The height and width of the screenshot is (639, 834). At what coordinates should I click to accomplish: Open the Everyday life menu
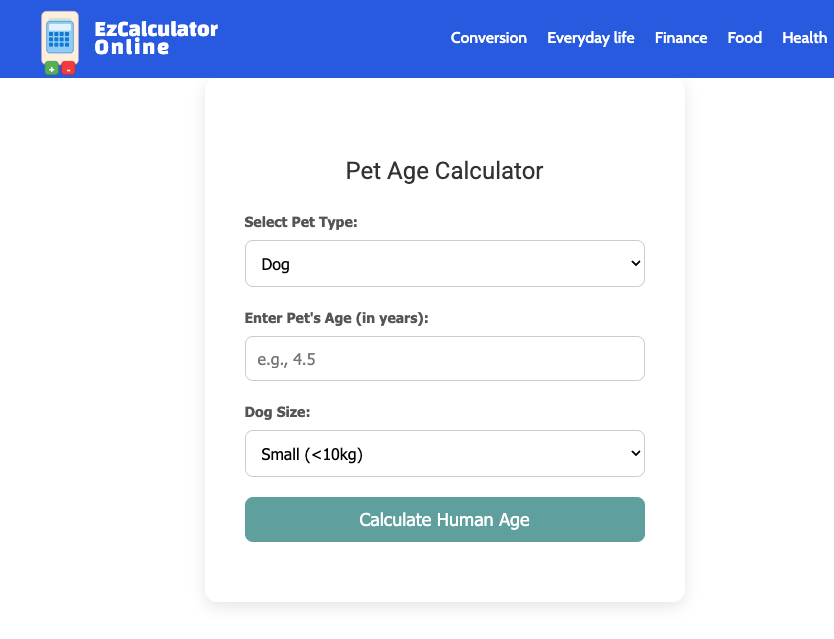tap(590, 38)
